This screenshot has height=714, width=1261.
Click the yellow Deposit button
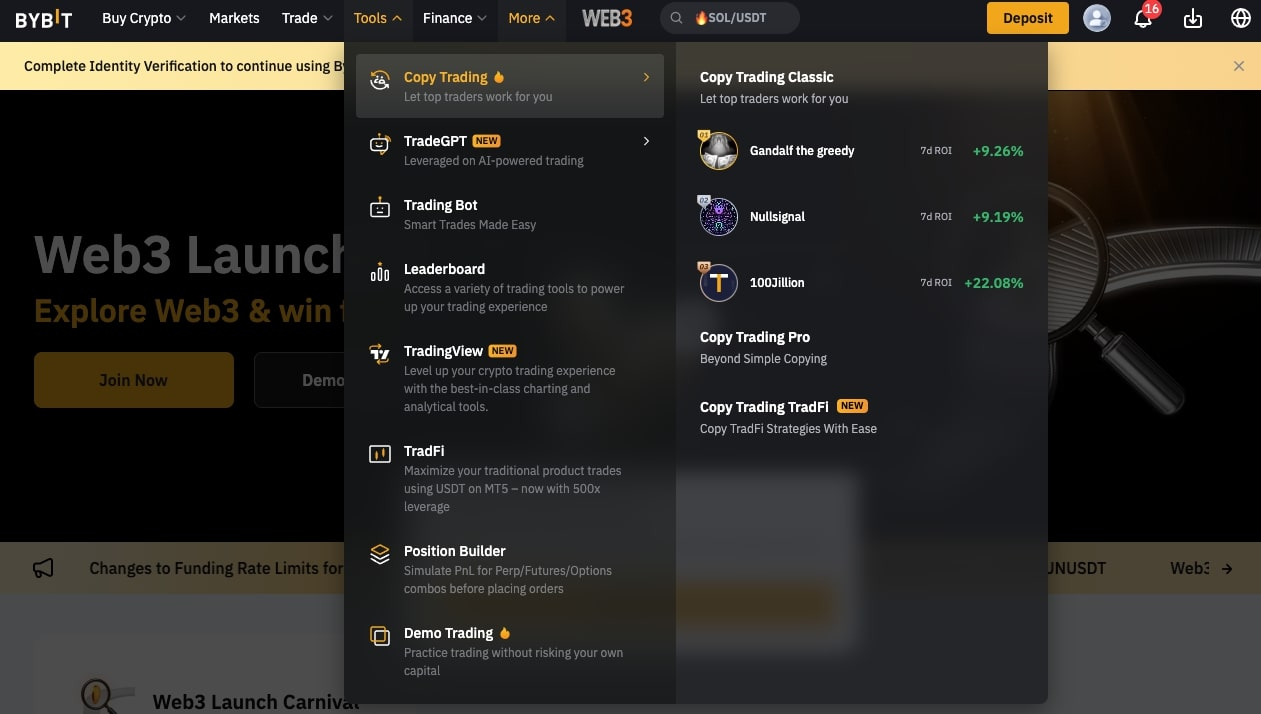(x=1028, y=18)
